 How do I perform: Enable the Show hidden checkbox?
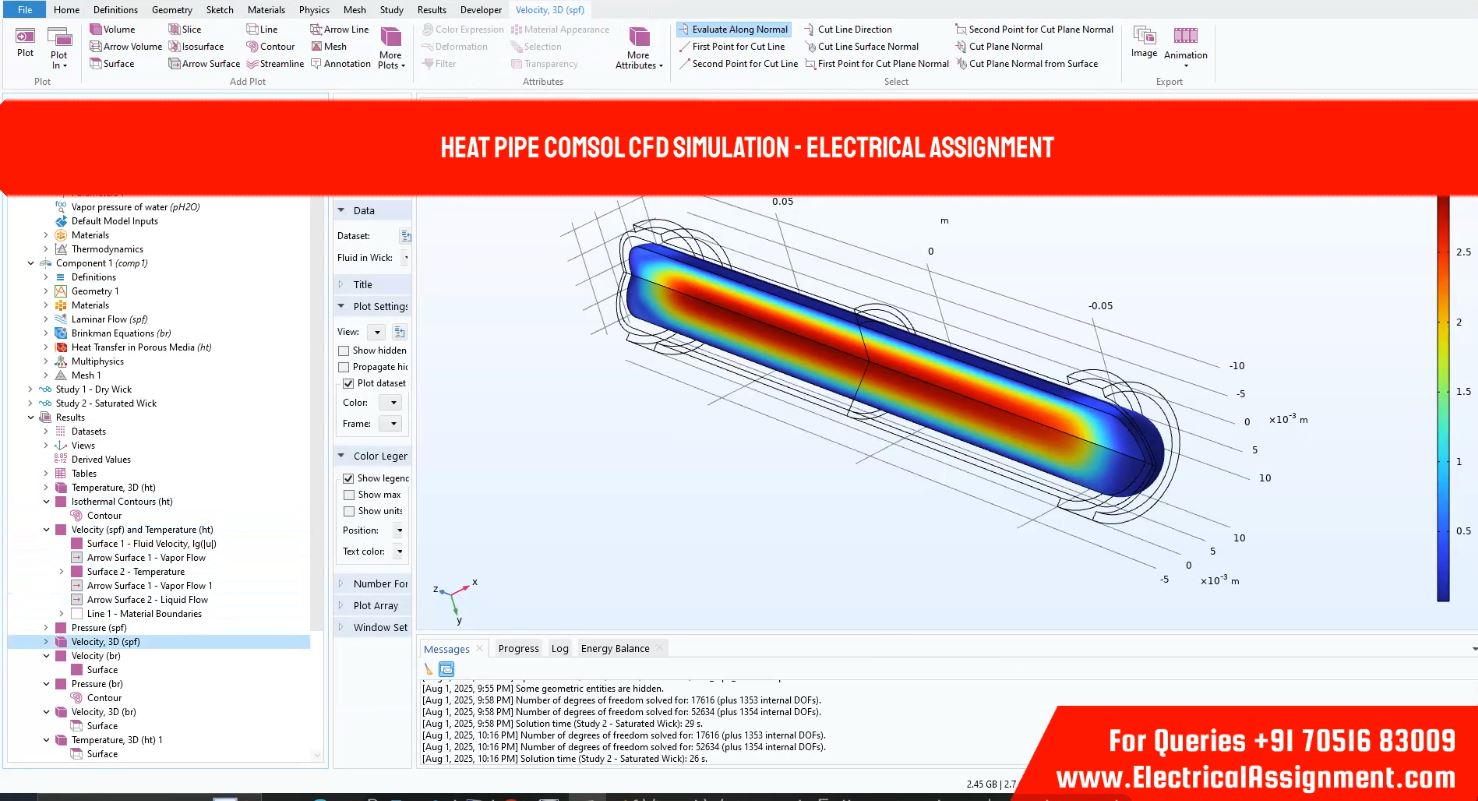(344, 351)
